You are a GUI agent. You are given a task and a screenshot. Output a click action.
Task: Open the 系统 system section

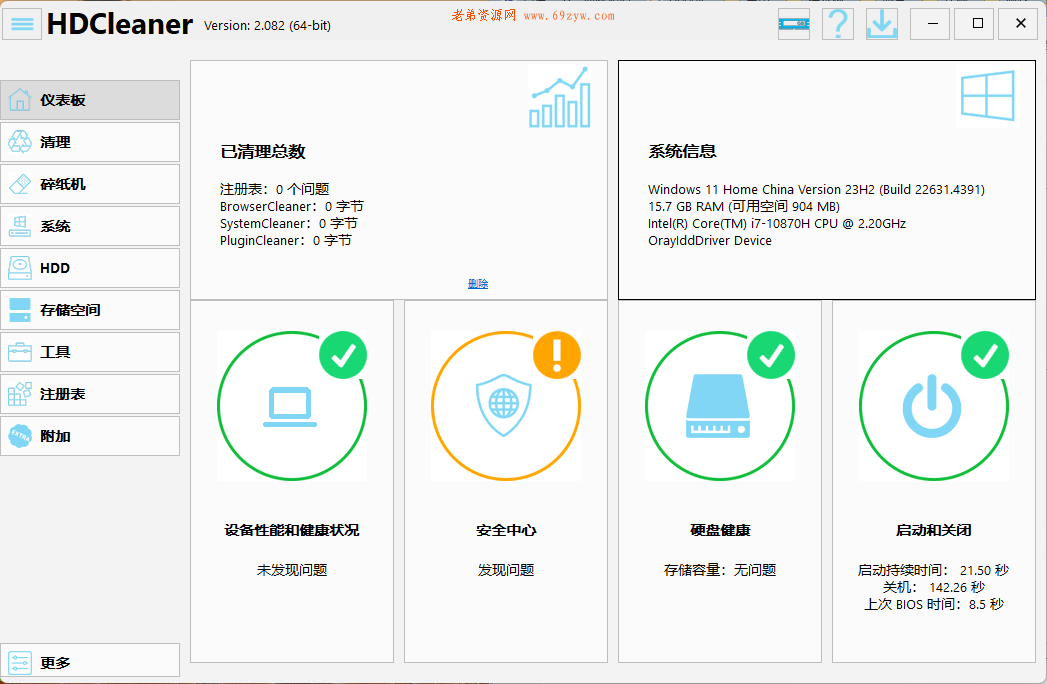pyautogui.click(x=90, y=226)
